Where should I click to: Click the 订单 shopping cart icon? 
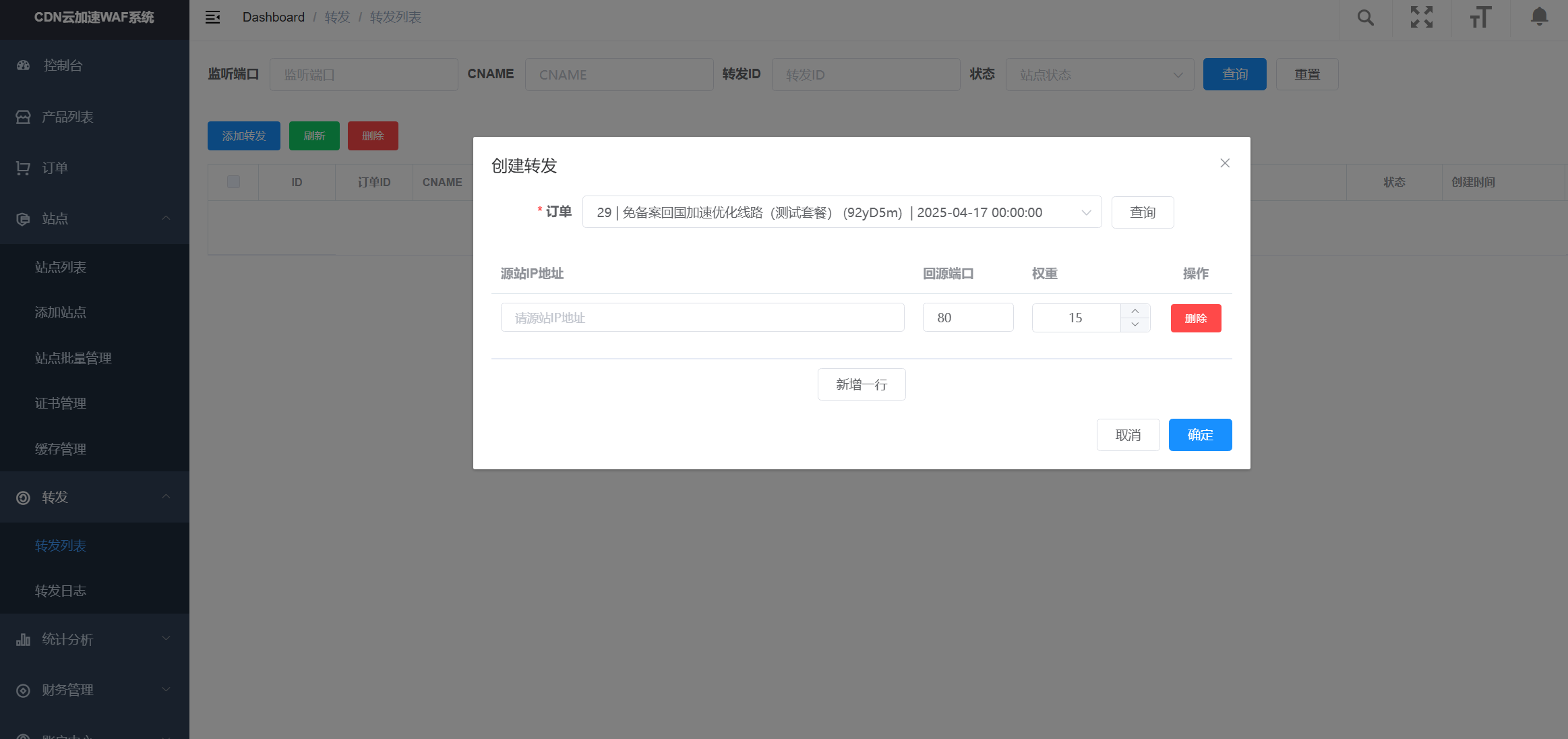[x=24, y=168]
